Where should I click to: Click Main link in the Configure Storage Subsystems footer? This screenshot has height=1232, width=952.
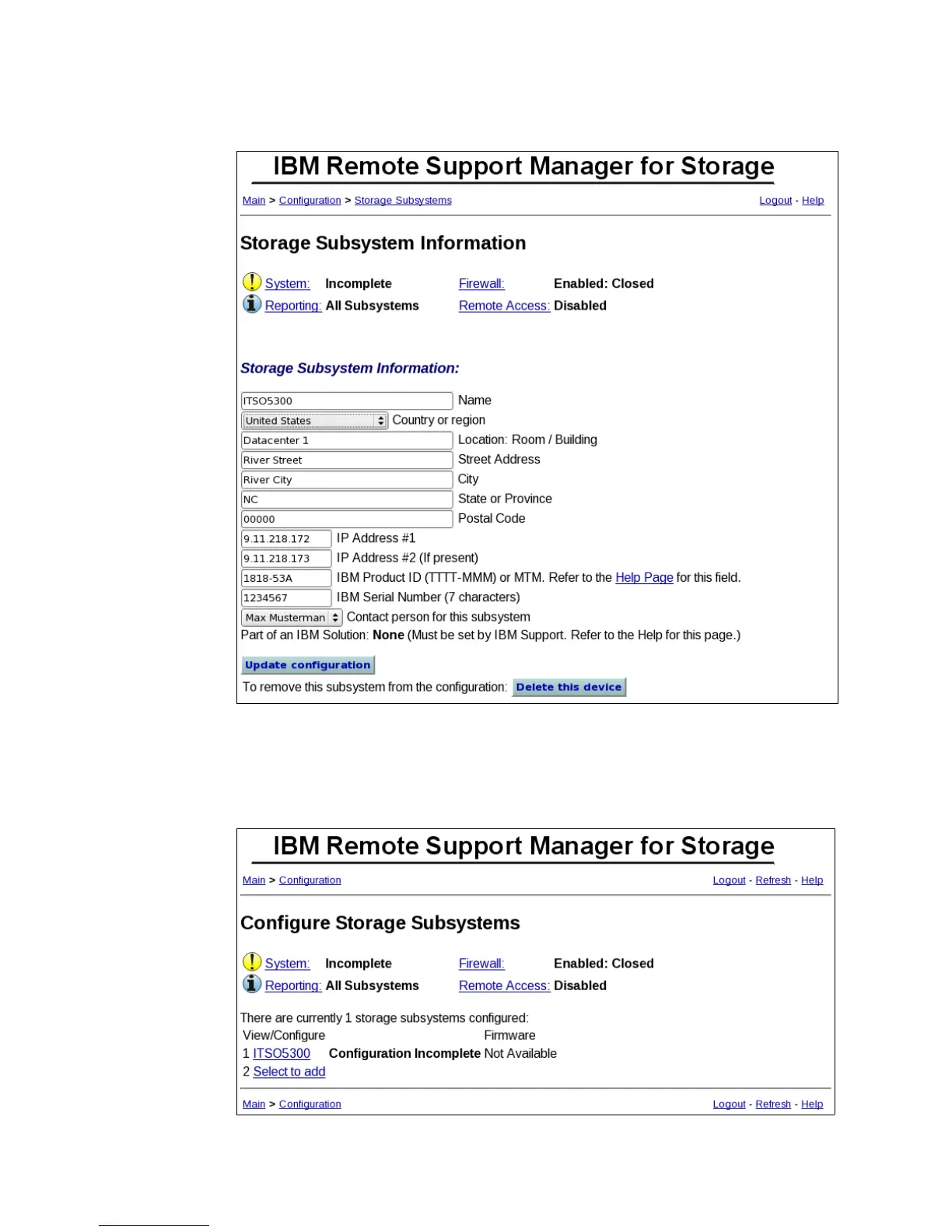click(x=254, y=1104)
